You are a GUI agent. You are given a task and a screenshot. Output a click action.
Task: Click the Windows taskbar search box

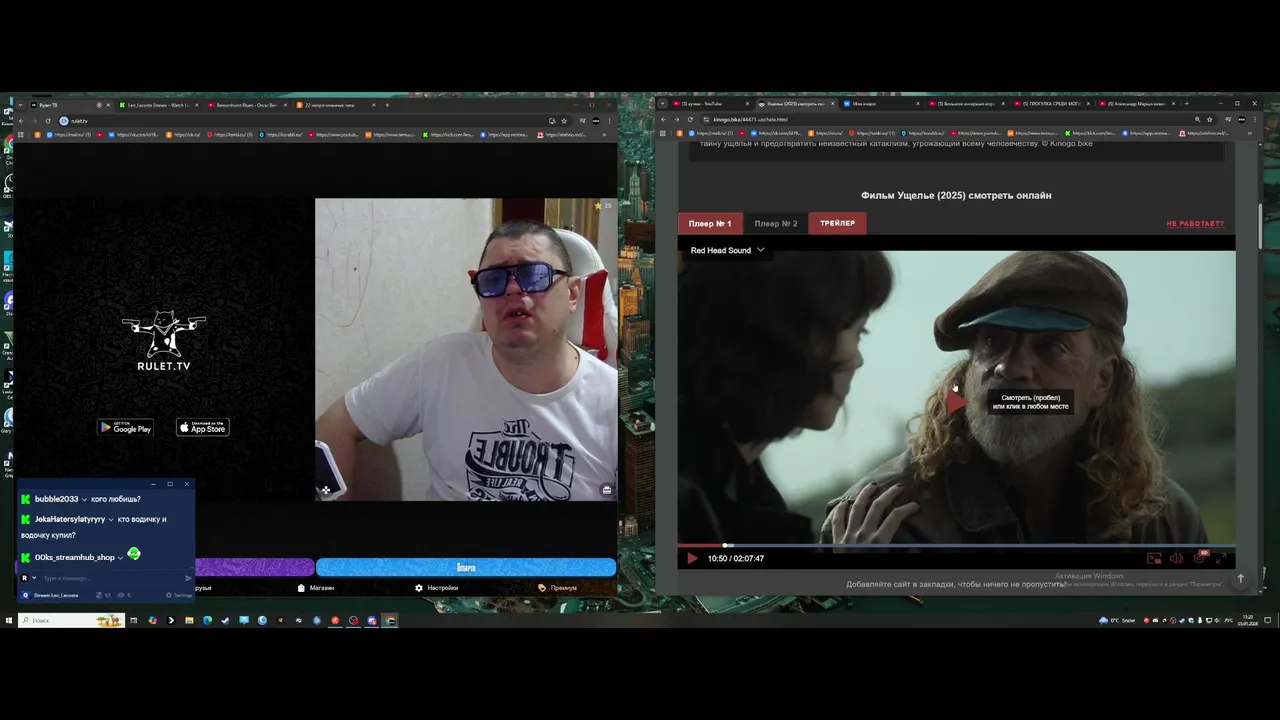click(71, 620)
